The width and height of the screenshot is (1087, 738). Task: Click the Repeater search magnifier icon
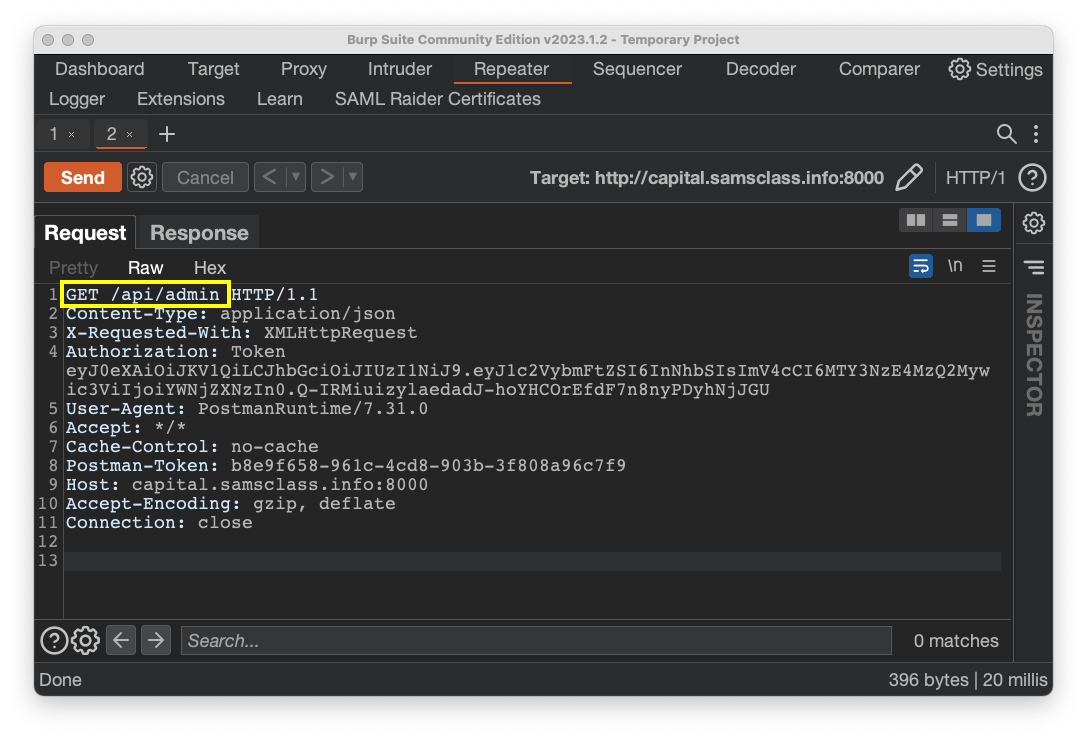pyautogui.click(x=1006, y=134)
